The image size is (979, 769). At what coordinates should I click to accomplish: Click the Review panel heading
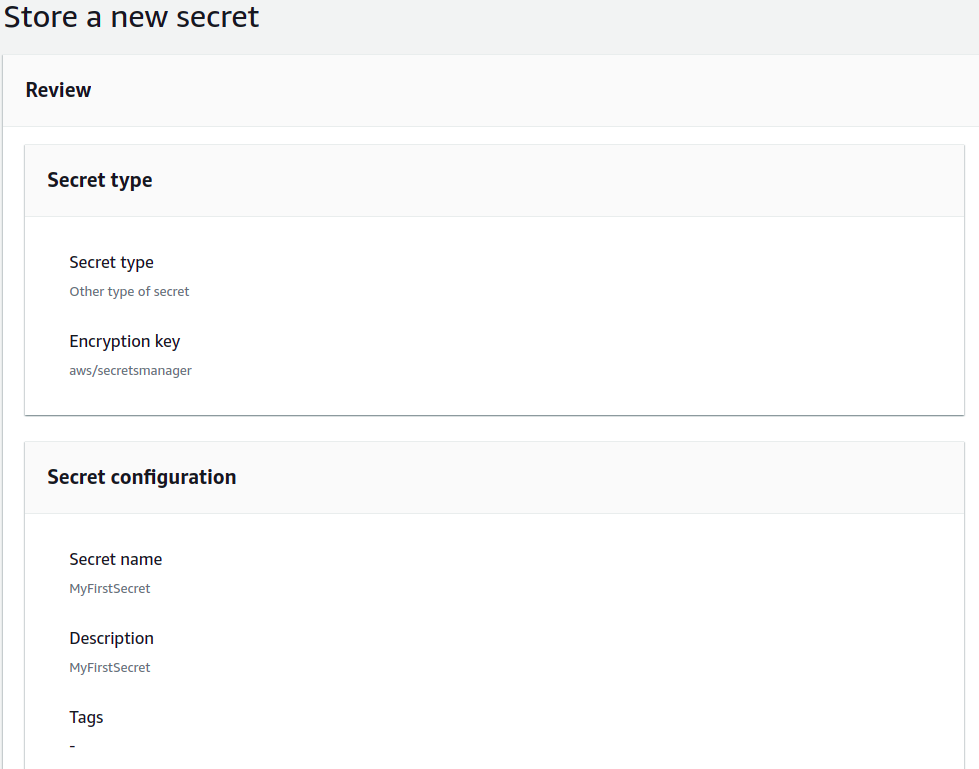coord(58,90)
